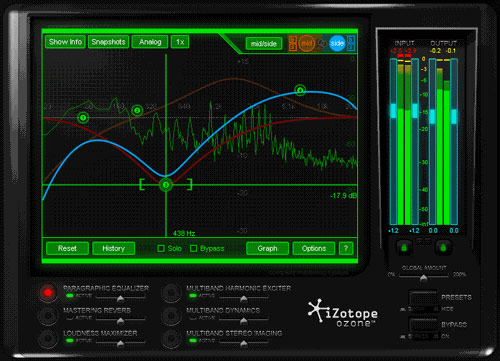Click the iZotope Ozone logo
The image size is (500, 361).
click(343, 312)
